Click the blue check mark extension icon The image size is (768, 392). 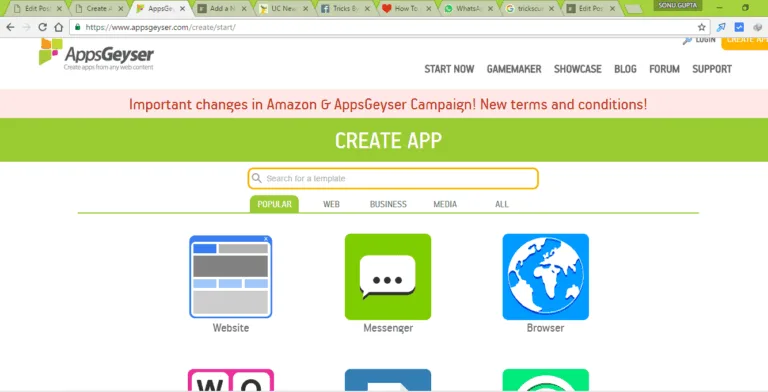pos(739,27)
